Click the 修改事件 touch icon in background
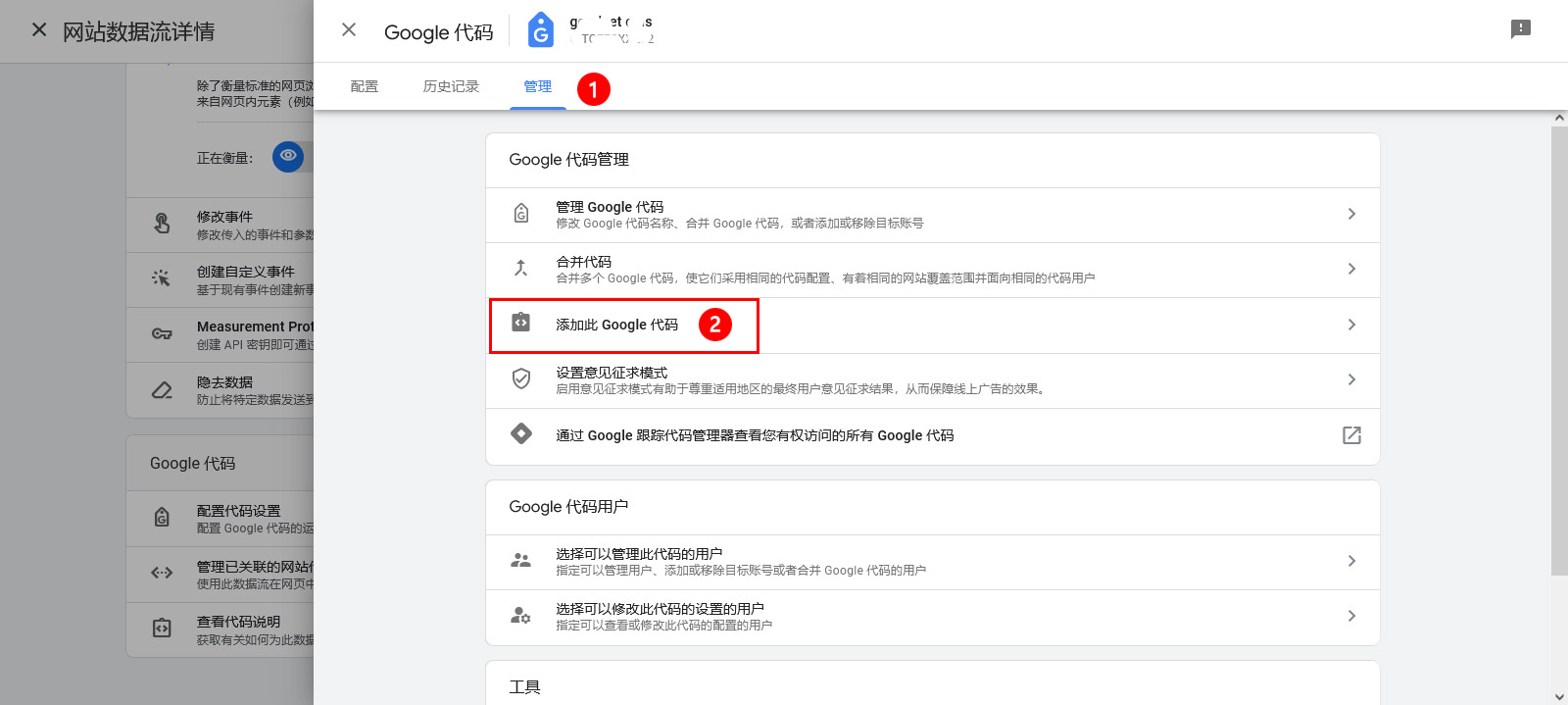The image size is (1568, 705). 162,224
